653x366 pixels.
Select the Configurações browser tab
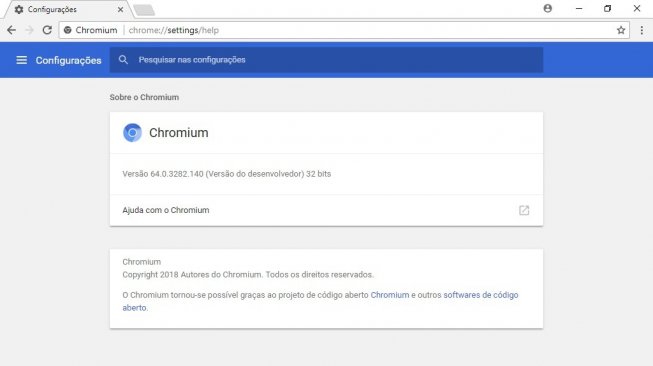[x=69, y=9]
